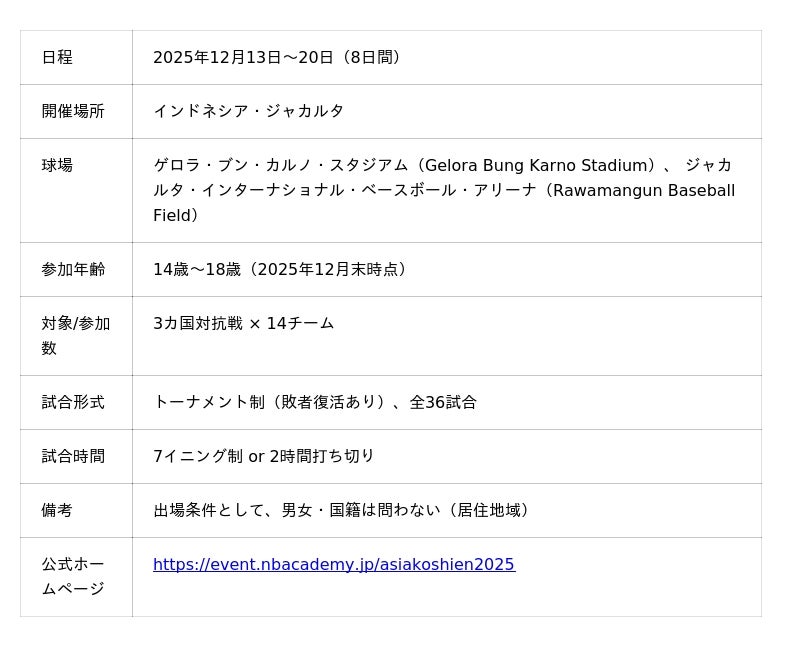Click the 7イニング制 or 2時間打ち切り text
This screenshot has width=800, height=647.
pos(263,456)
